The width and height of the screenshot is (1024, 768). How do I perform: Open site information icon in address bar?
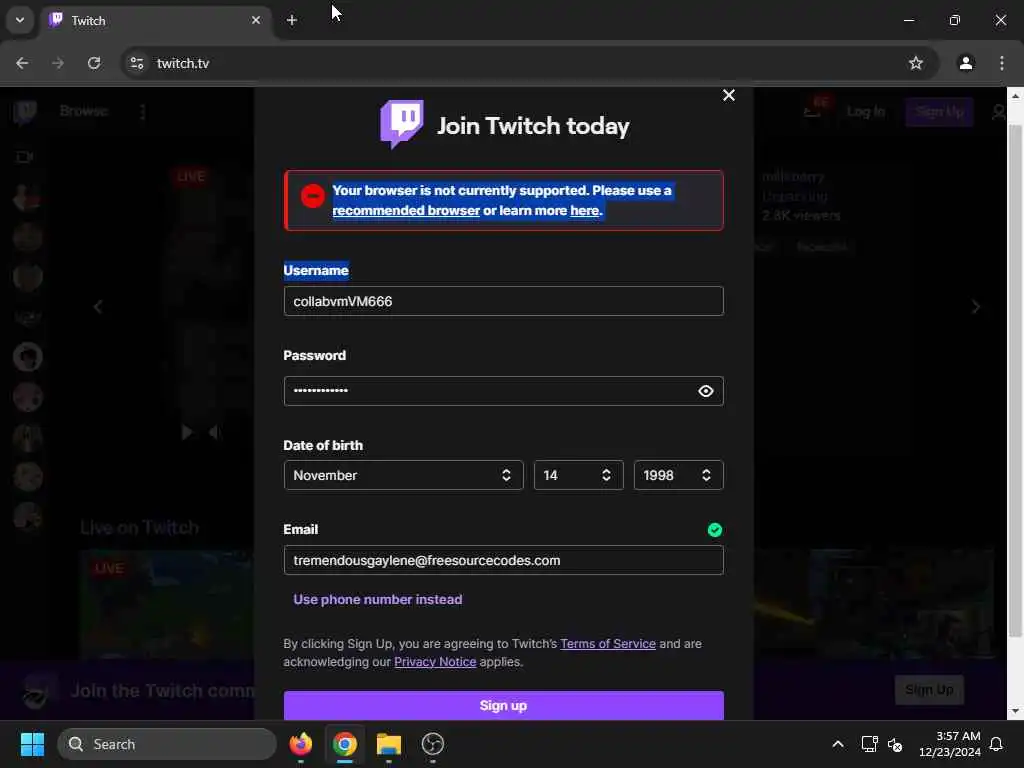coord(136,63)
